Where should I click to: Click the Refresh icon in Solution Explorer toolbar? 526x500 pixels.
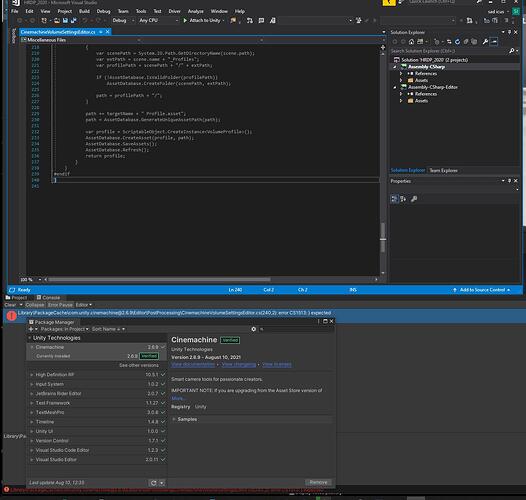coord(457,42)
